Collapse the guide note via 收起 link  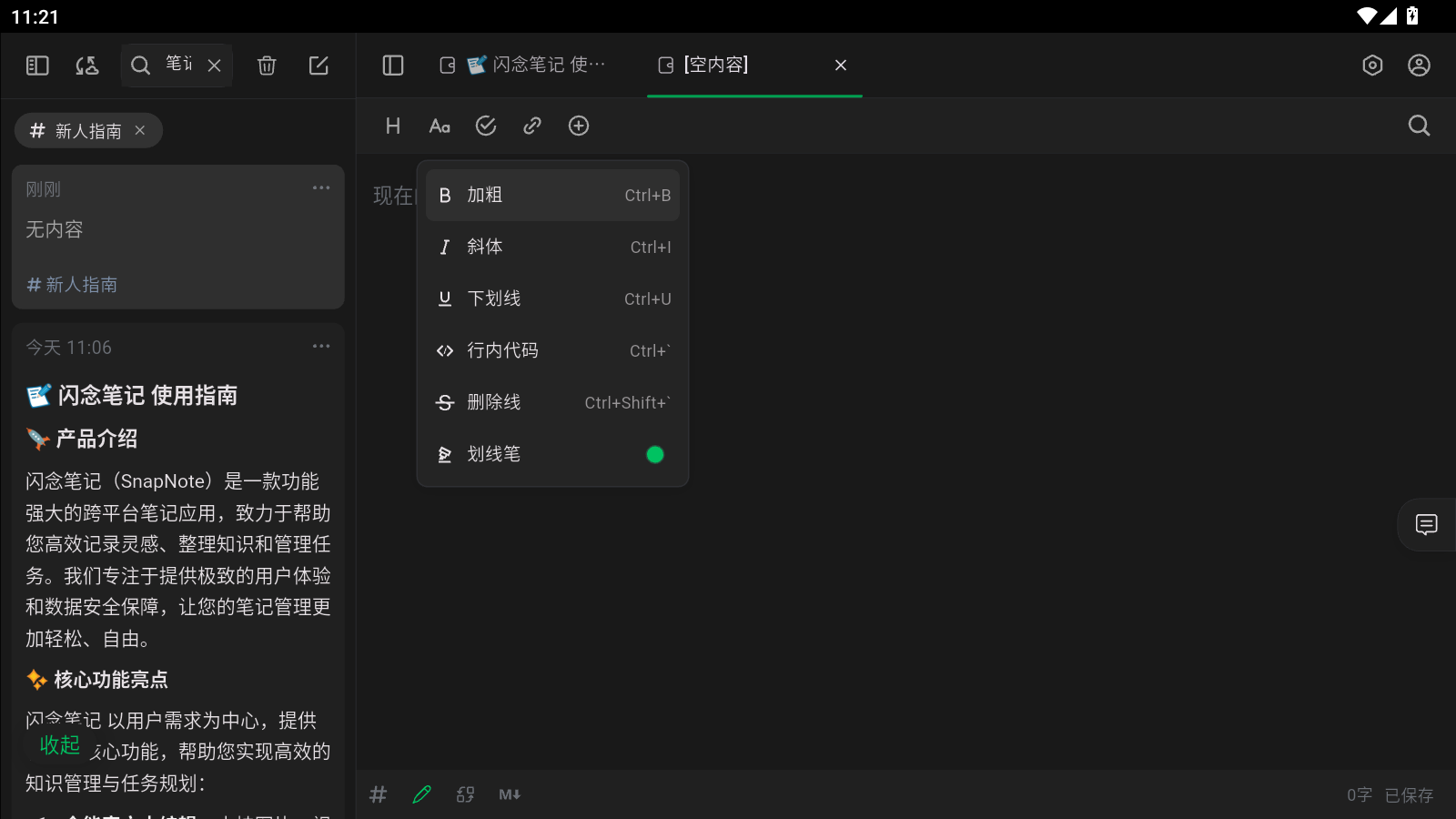tap(59, 744)
